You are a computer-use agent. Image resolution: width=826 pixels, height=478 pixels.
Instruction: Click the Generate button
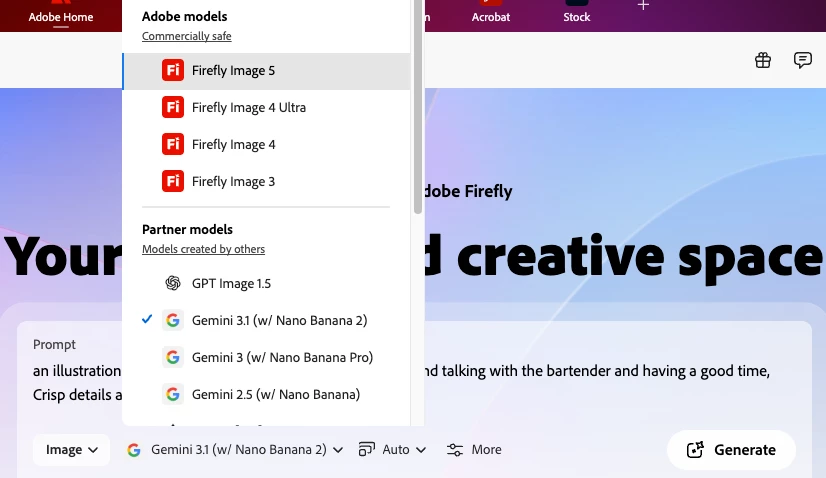731,450
